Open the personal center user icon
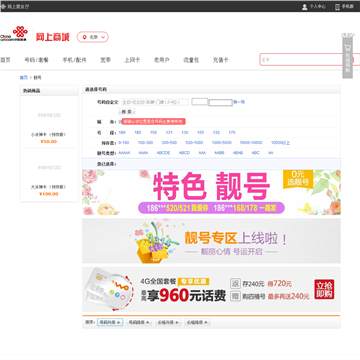 (304, 7)
